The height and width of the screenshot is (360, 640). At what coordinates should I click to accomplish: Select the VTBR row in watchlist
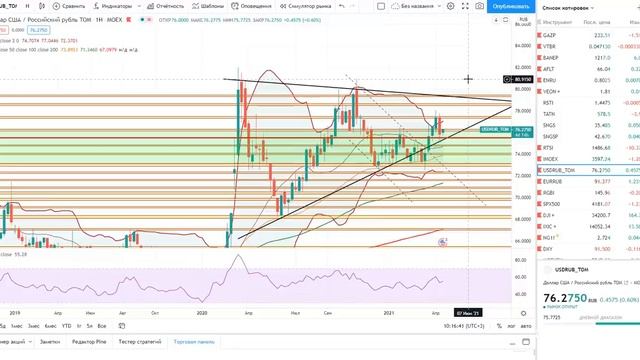coord(589,47)
